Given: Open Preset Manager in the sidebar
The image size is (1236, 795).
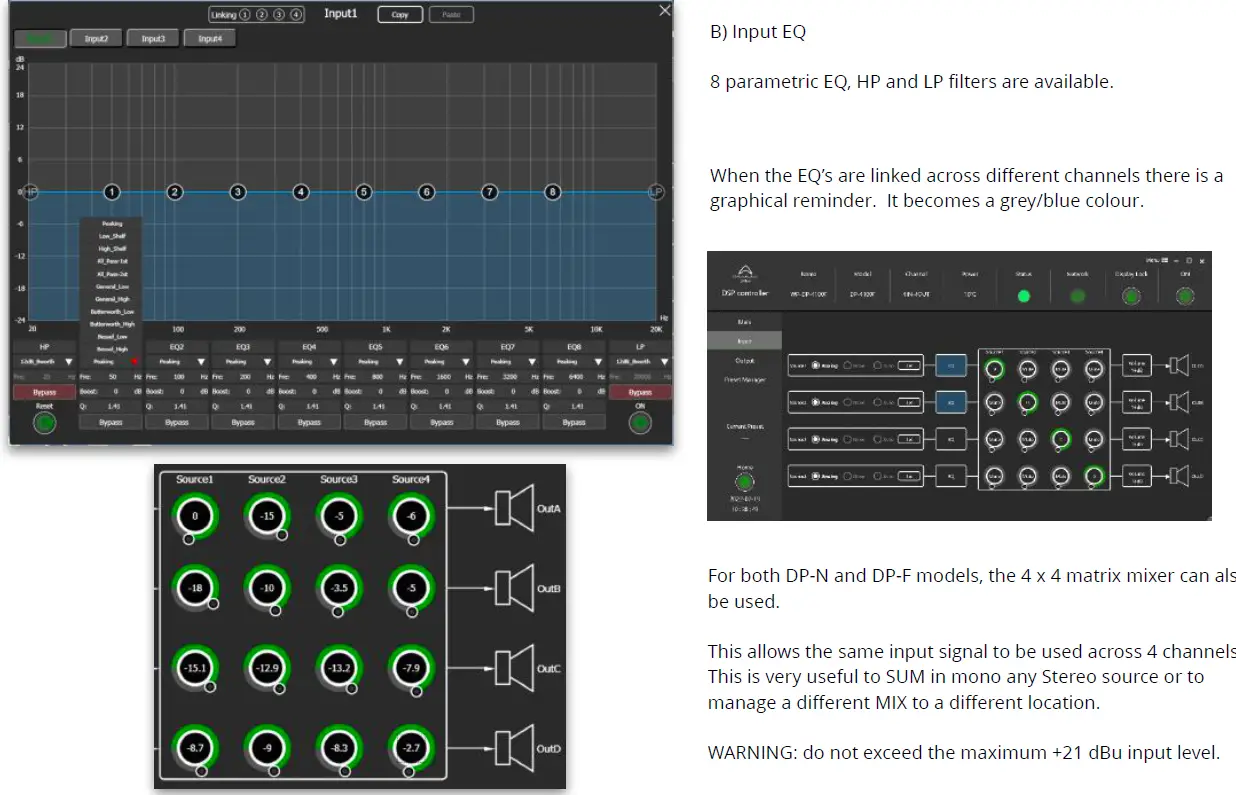Looking at the screenshot, I should (x=747, y=380).
